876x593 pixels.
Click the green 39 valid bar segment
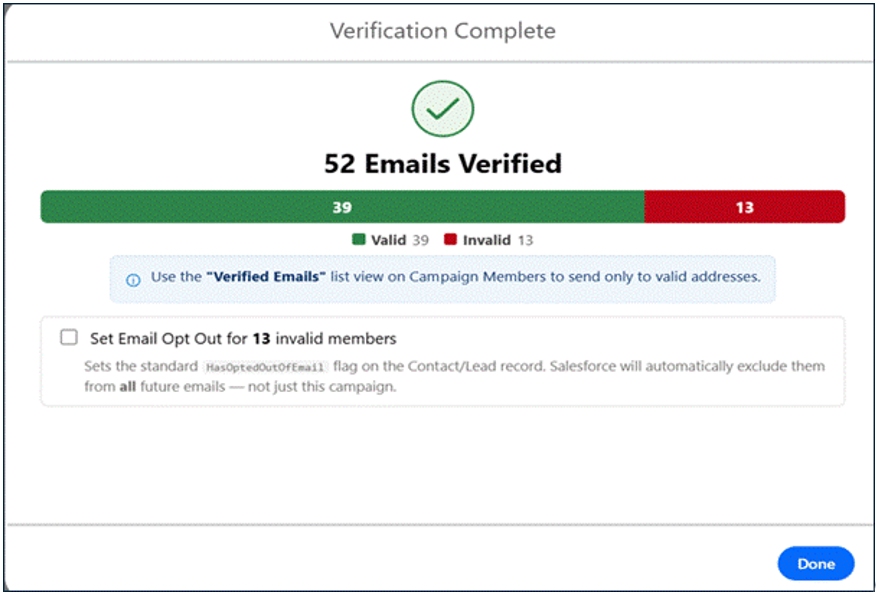click(342, 207)
